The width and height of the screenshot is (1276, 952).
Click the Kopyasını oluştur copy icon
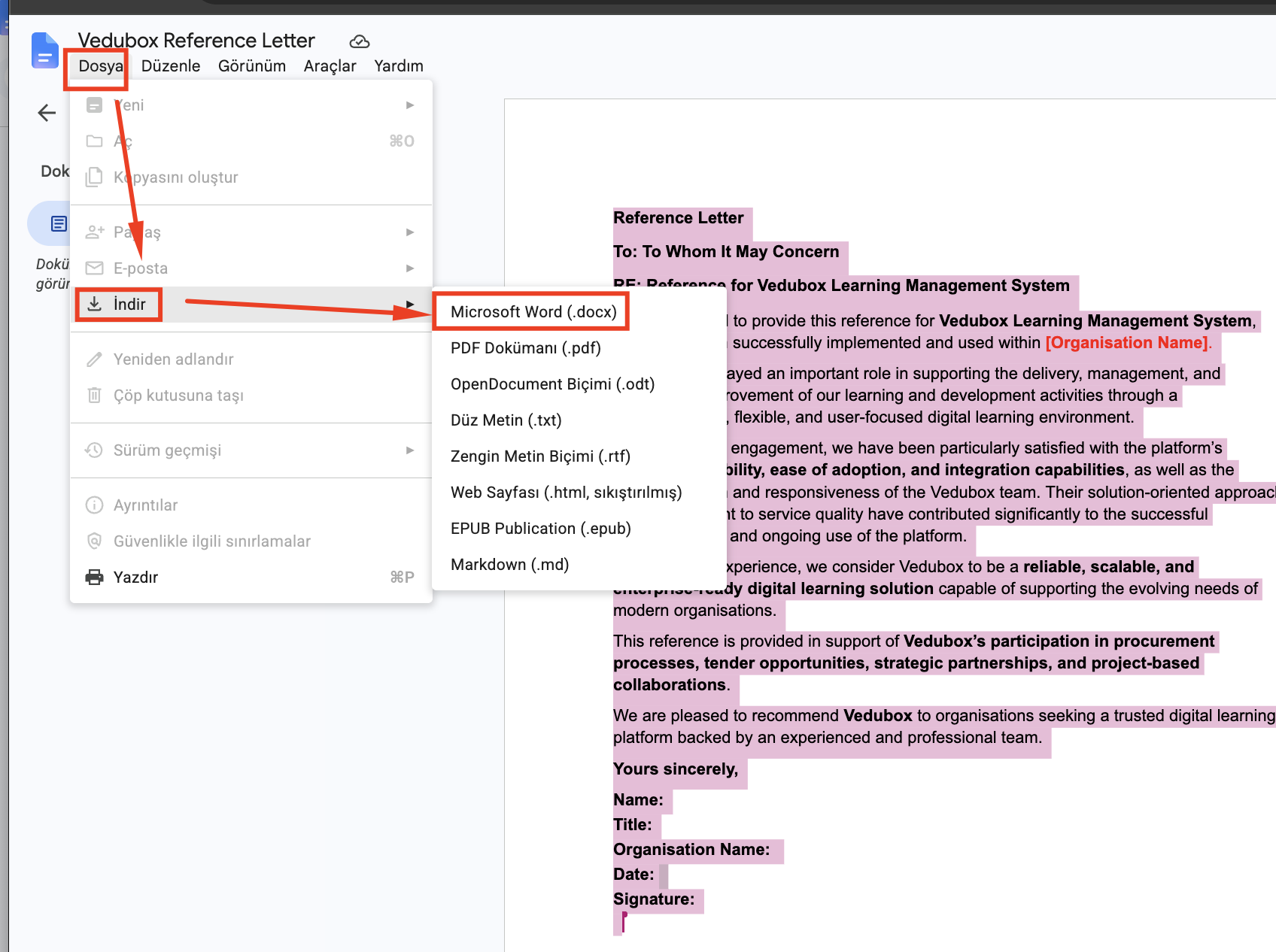tap(94, 177)
